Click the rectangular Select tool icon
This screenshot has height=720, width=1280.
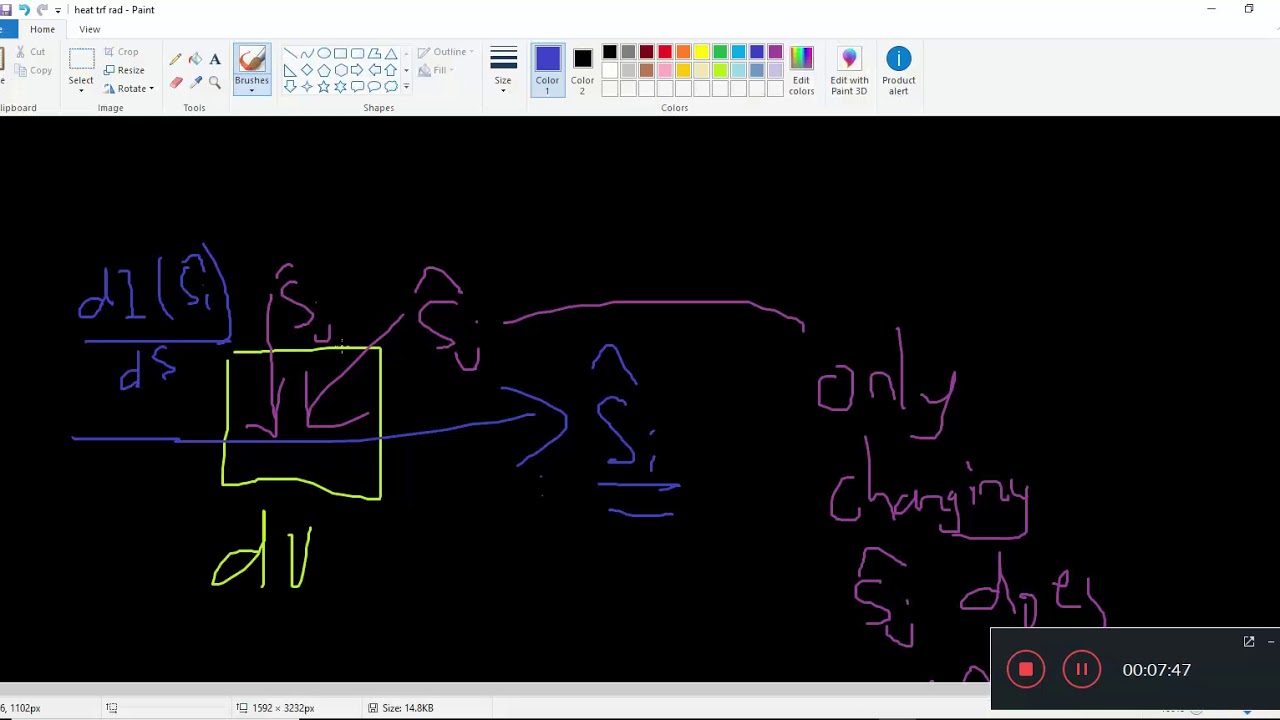point(81,59)
